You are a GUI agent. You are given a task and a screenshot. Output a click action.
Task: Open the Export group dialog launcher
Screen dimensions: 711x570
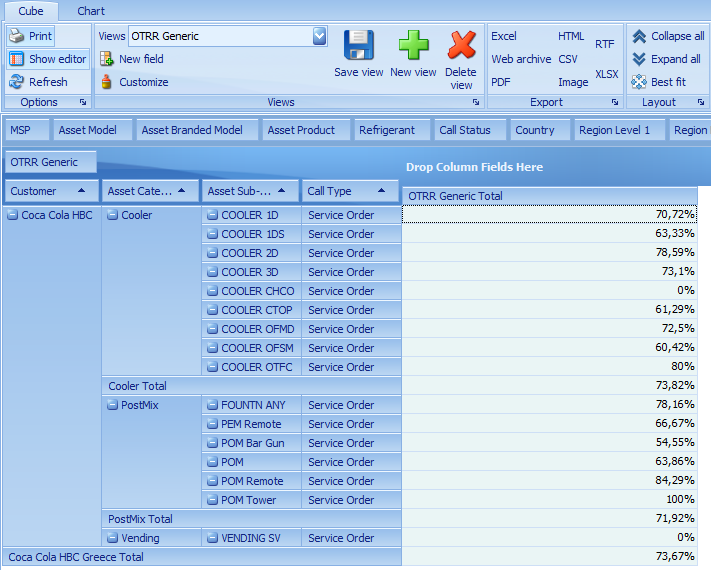tap(615, 102)
